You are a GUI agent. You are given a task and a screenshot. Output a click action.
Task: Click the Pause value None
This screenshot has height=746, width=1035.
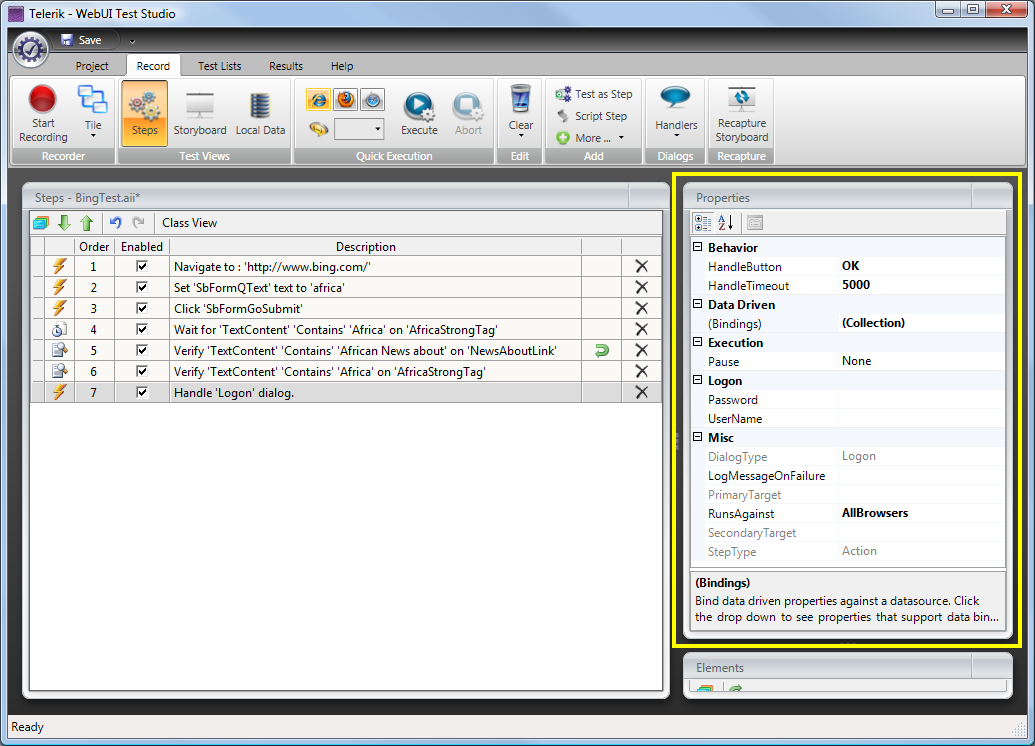[921, 361]
